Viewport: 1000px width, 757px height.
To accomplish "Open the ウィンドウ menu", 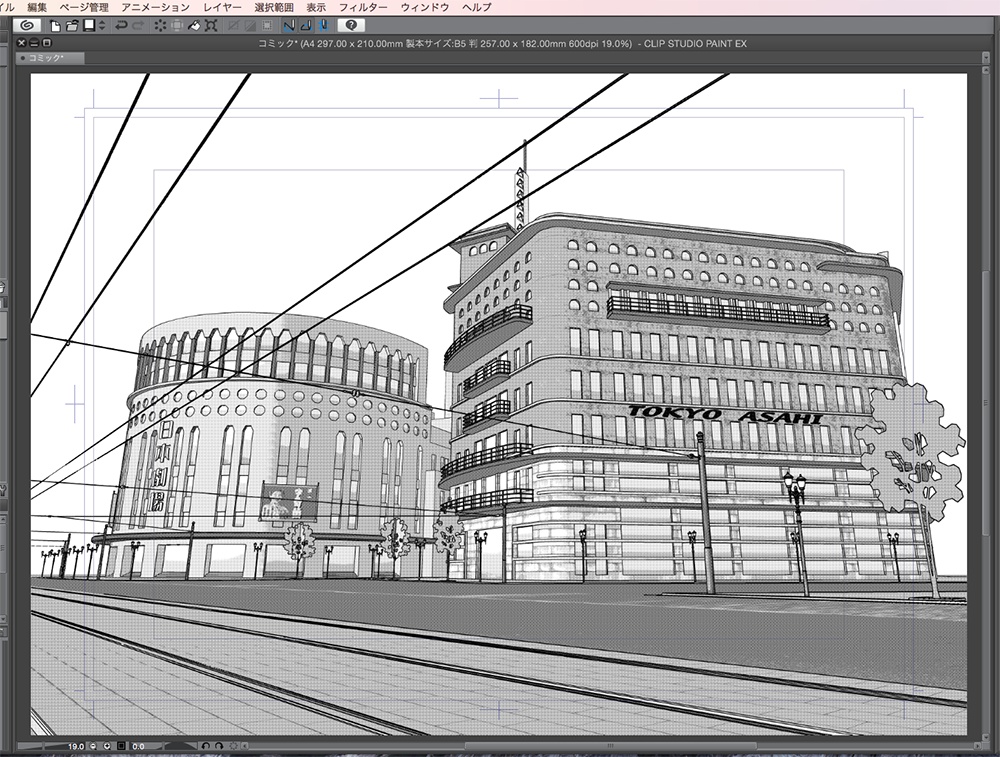I will pos(425,7).
